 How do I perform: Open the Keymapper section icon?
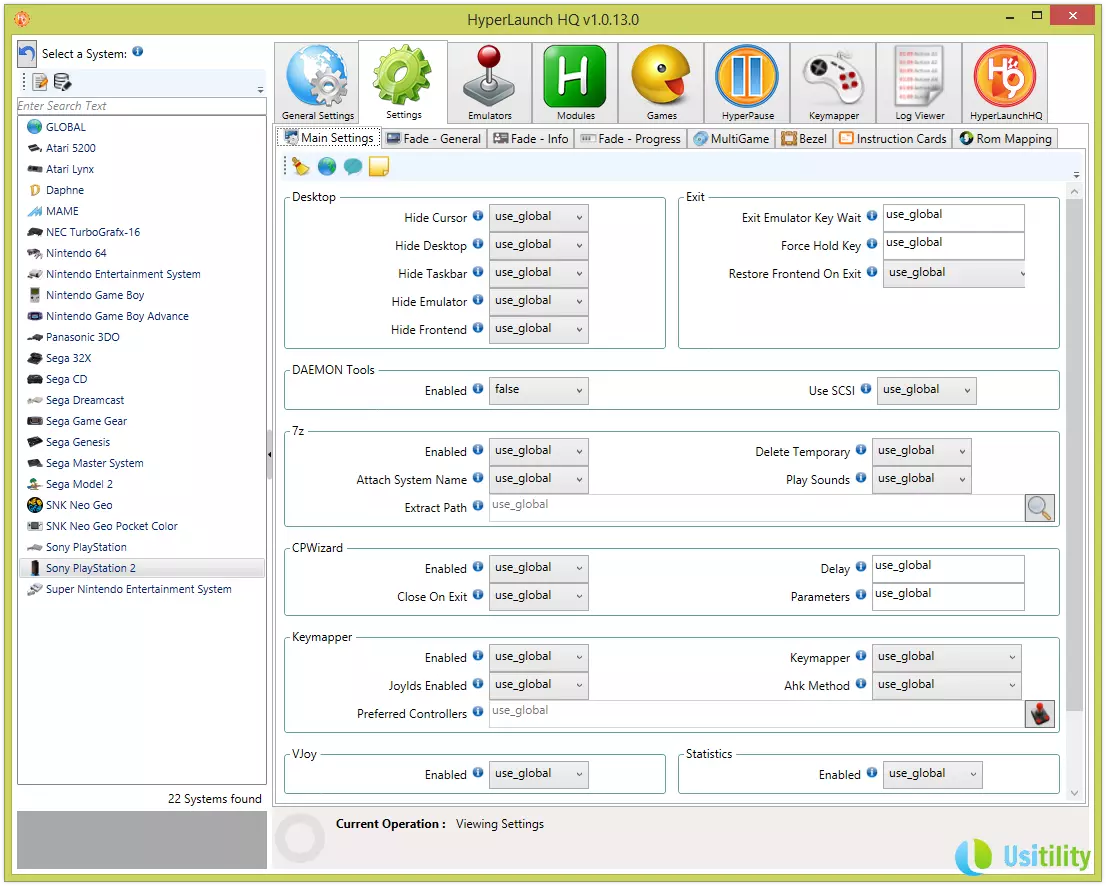pyautogui.click(x=833, y=83)
